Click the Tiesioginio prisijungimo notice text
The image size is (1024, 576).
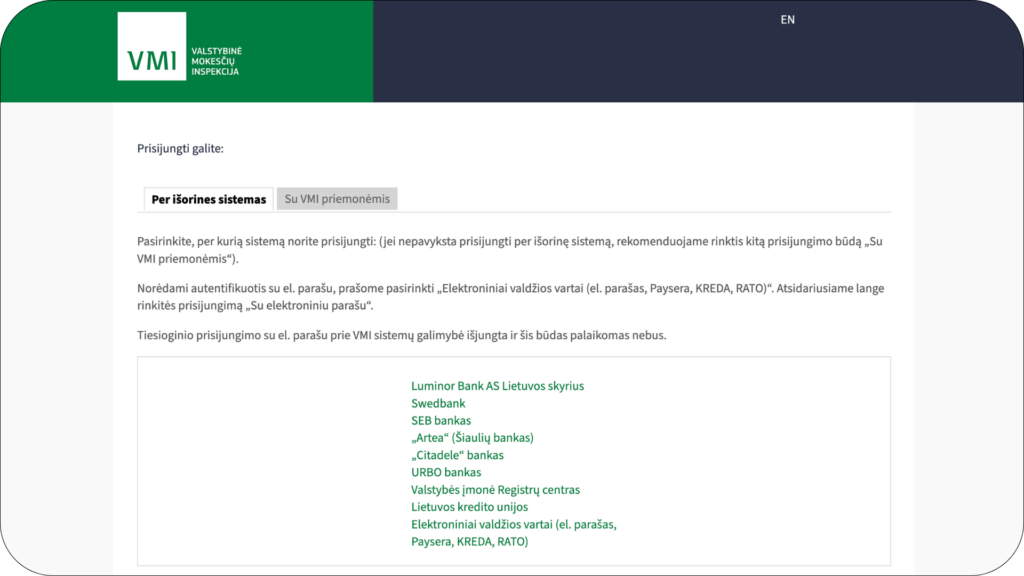tap(401, 335)
